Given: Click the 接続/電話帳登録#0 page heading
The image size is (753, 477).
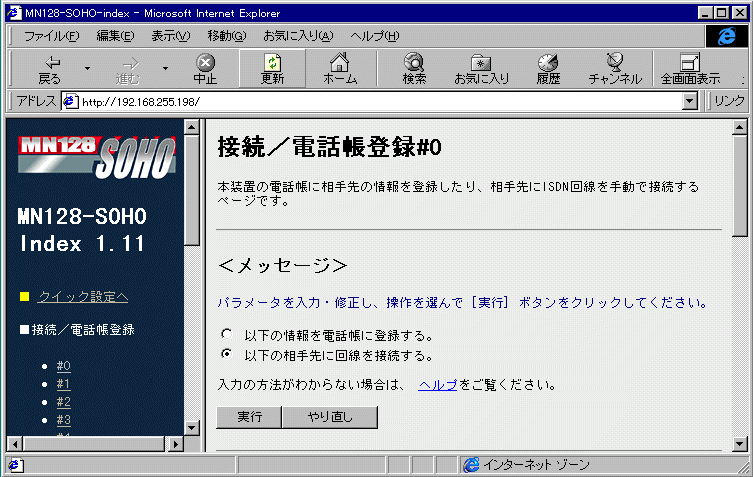Looking at the screenshot, I should tap(329, 147).
